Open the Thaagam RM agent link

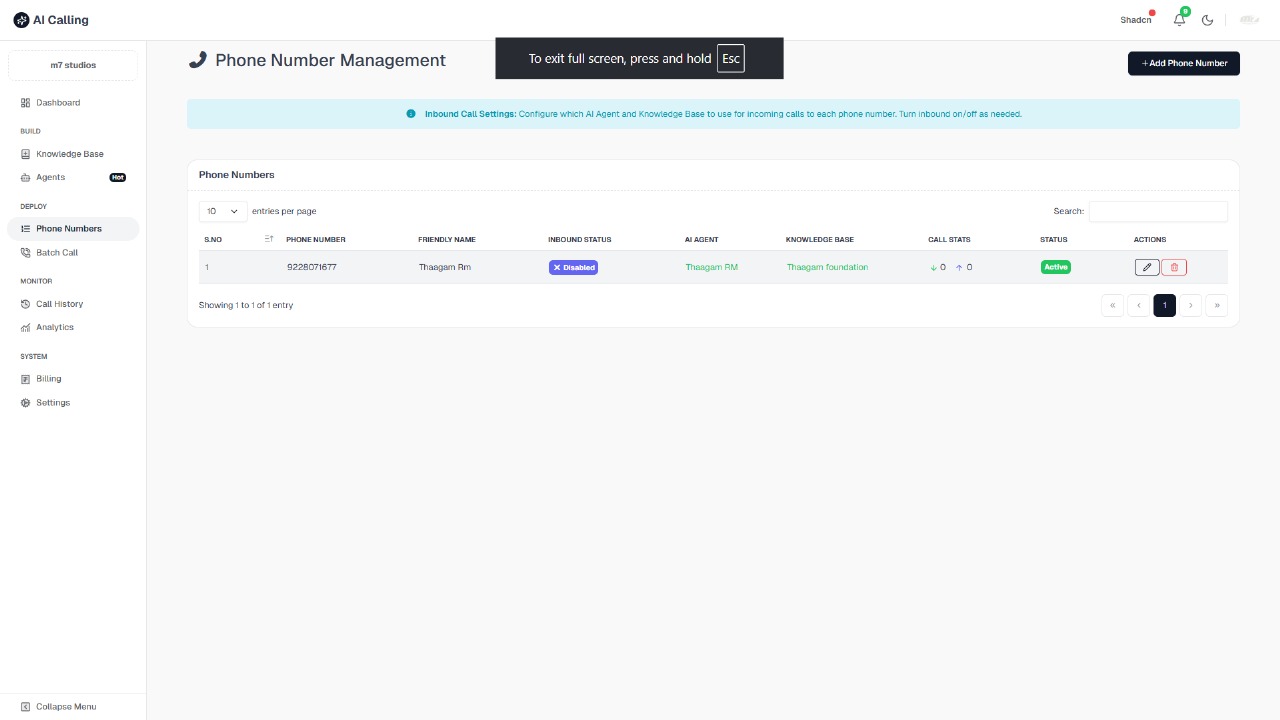pyautogui.click(x=711, y=267)
